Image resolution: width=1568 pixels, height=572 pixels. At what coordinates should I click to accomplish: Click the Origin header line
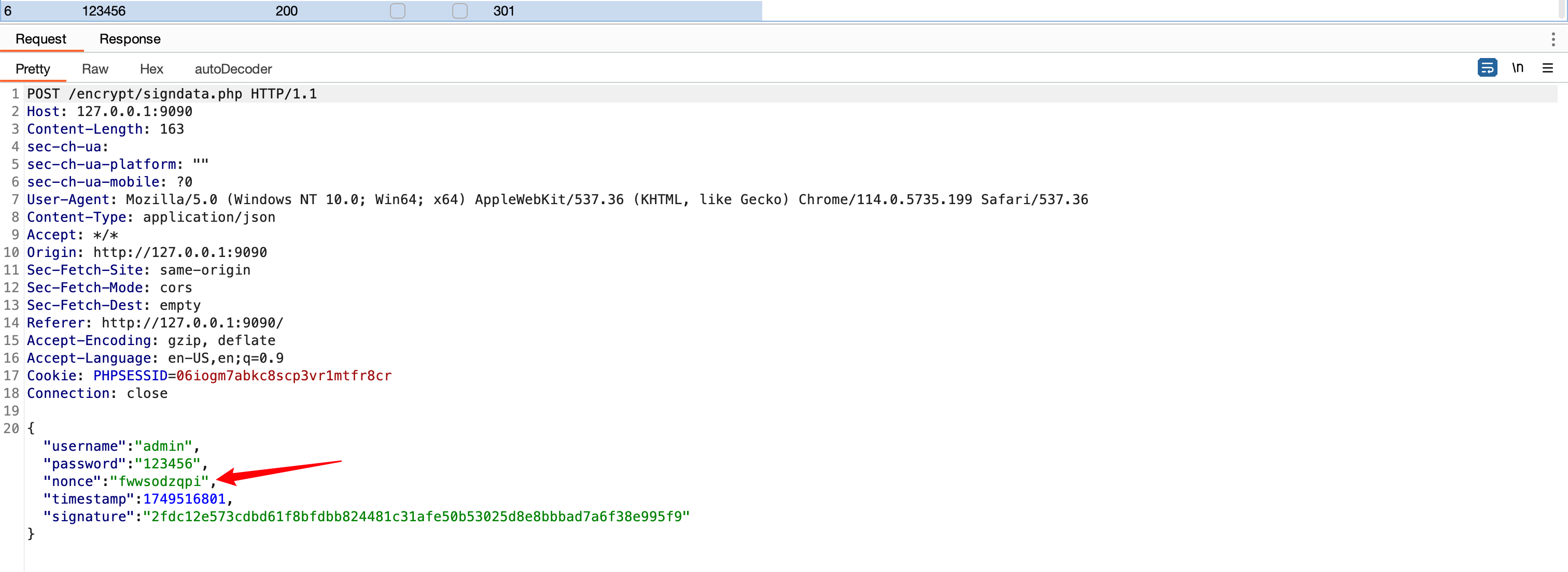147,252
